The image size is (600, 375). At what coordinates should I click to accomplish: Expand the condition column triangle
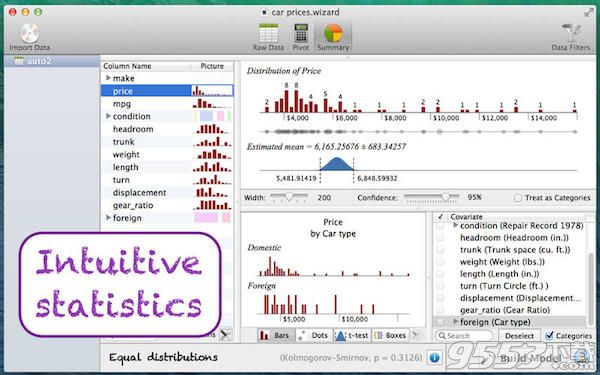[x=108, y=116]
